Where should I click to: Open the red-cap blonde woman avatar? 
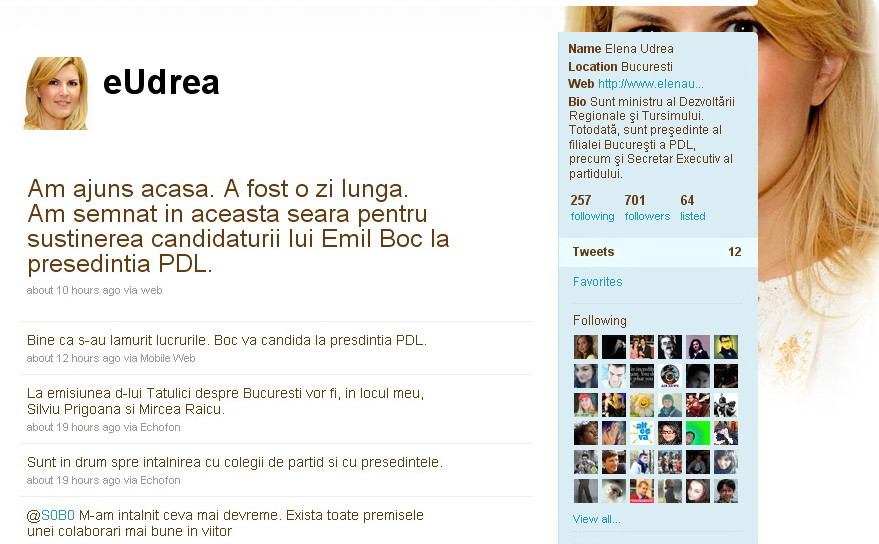click(586, 405)
